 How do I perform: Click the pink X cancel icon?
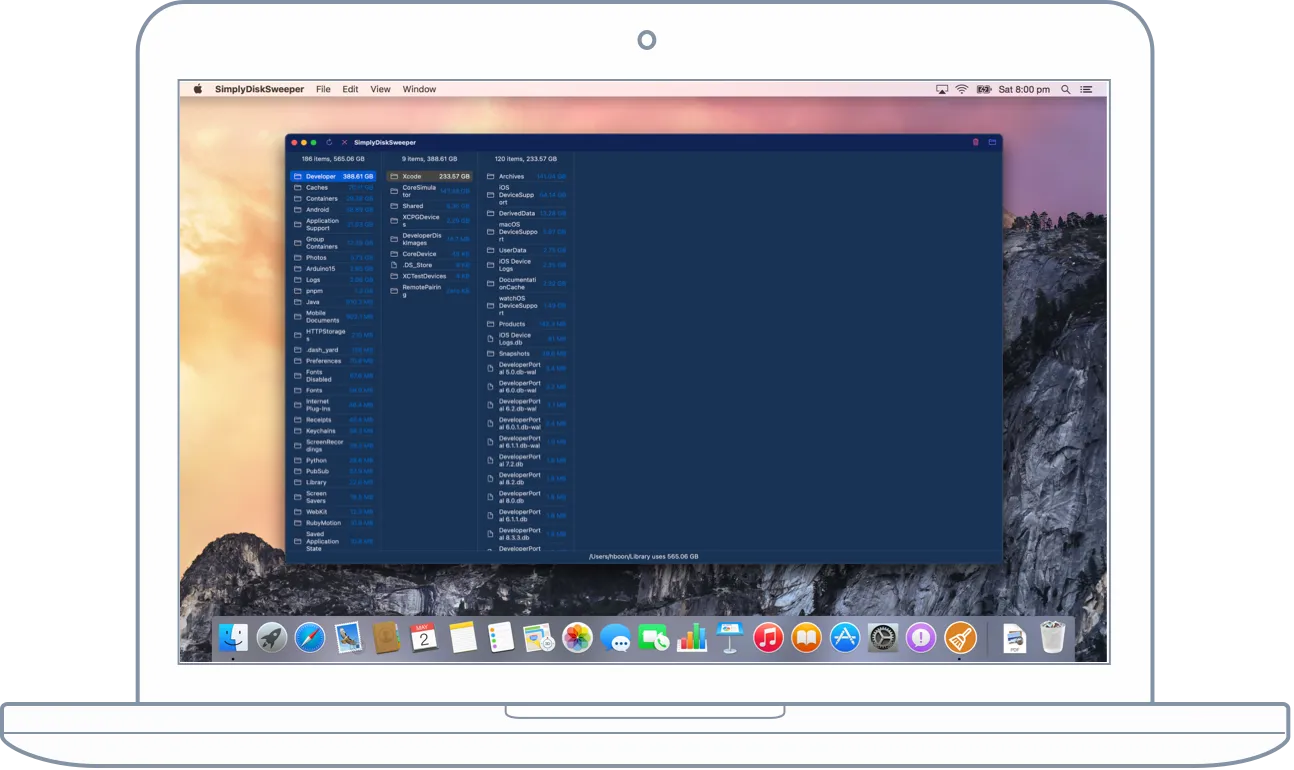(344, 142)
